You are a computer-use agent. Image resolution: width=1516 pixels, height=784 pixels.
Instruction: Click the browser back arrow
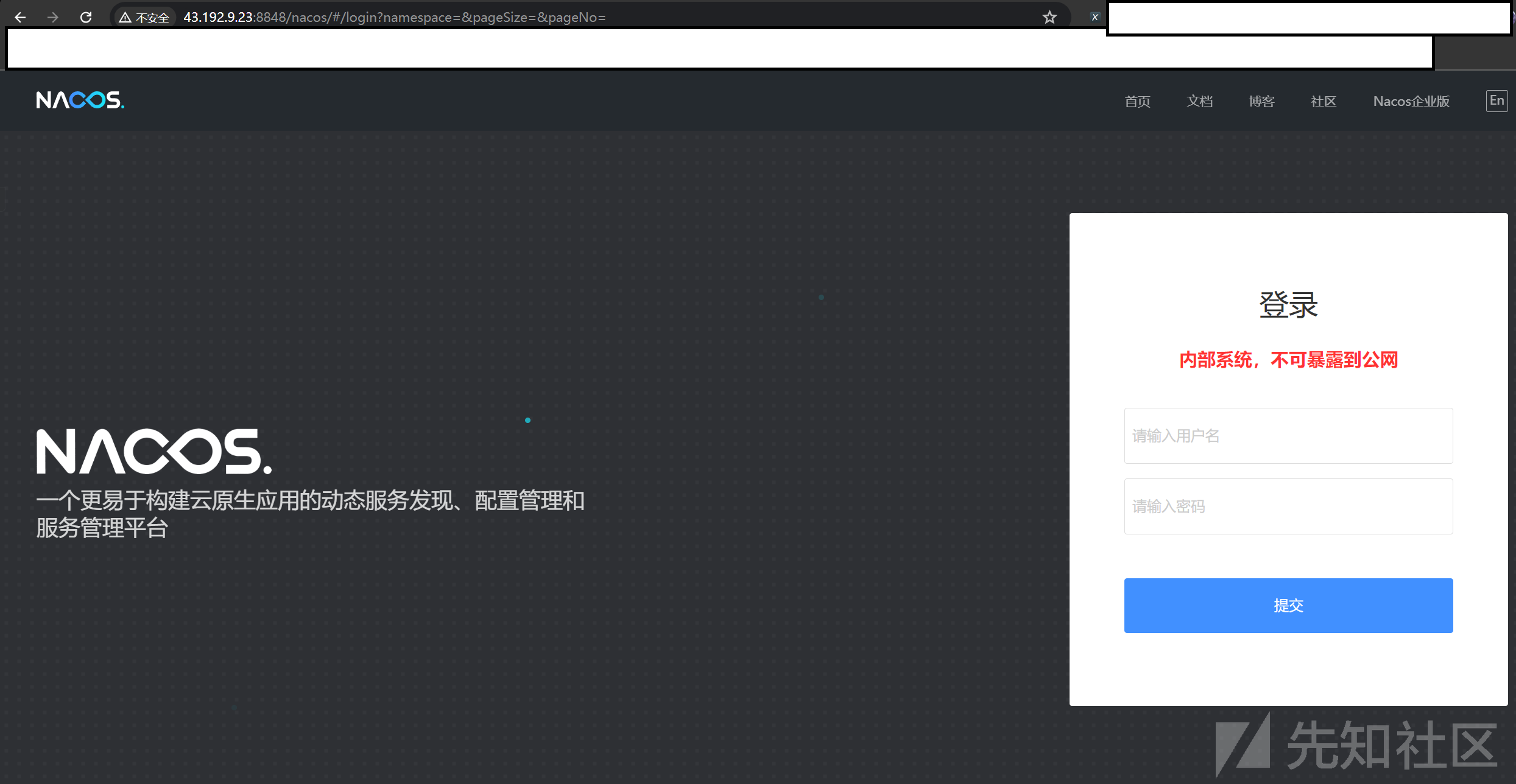point(20,17)
